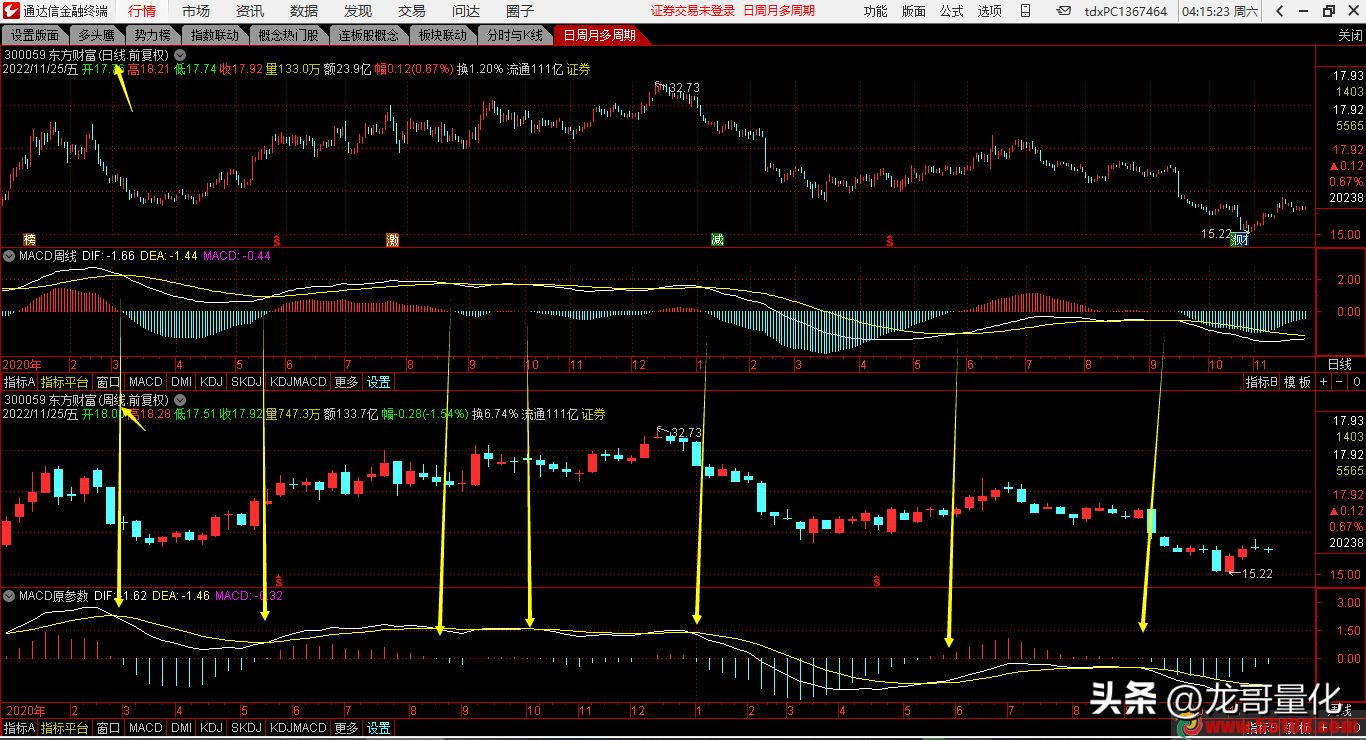Click the 减 marker on the daily chart
Viewport: 1366px width, 740px height.
pyautogui.click(x=717, y=240)
